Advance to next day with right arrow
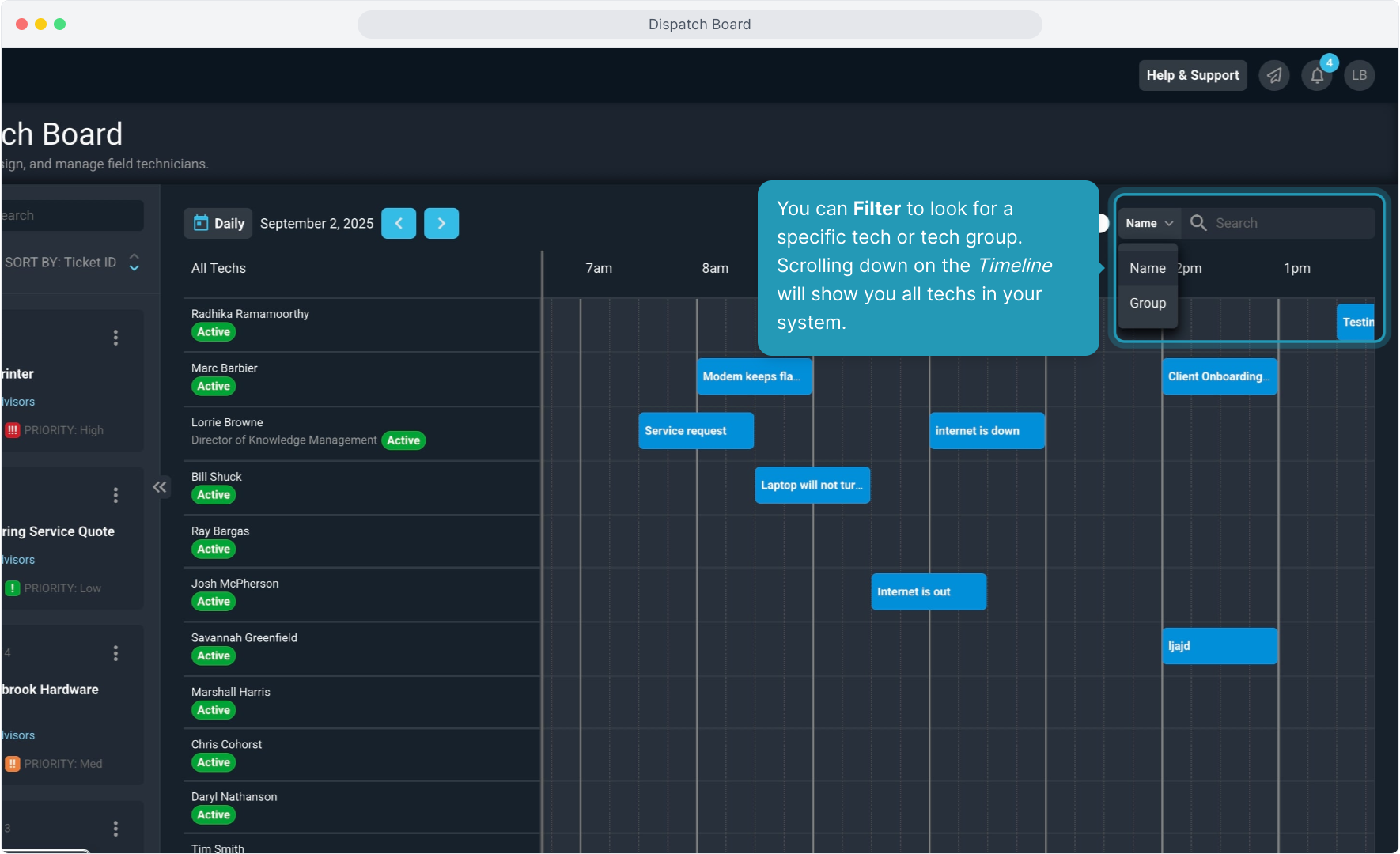Screen dimensions: 1400x854 pyautogui.click(x=441, y=224)
